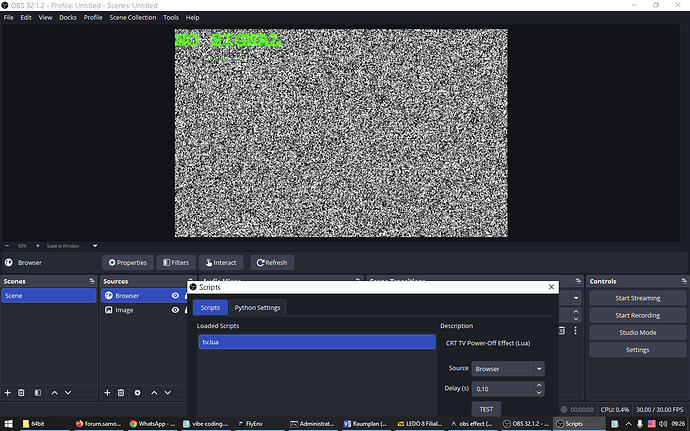690x431 pixels.
Task: Switch to OBS 32.1.2 taskbar item
Action: [x=526, y=424]
